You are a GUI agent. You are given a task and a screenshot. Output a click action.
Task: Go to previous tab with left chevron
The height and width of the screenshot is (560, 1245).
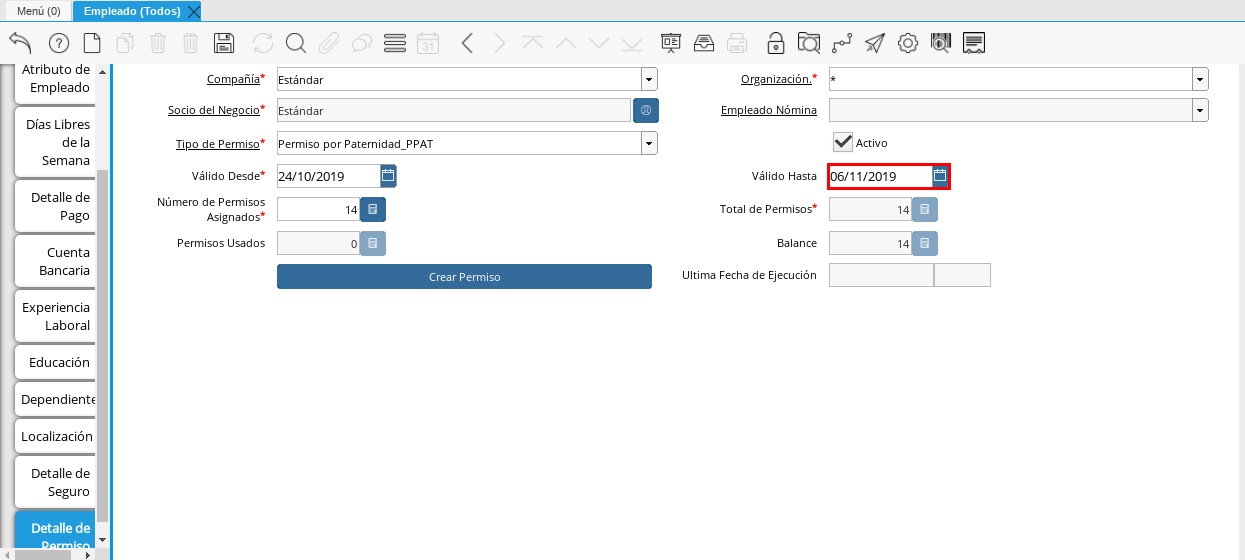467,43
